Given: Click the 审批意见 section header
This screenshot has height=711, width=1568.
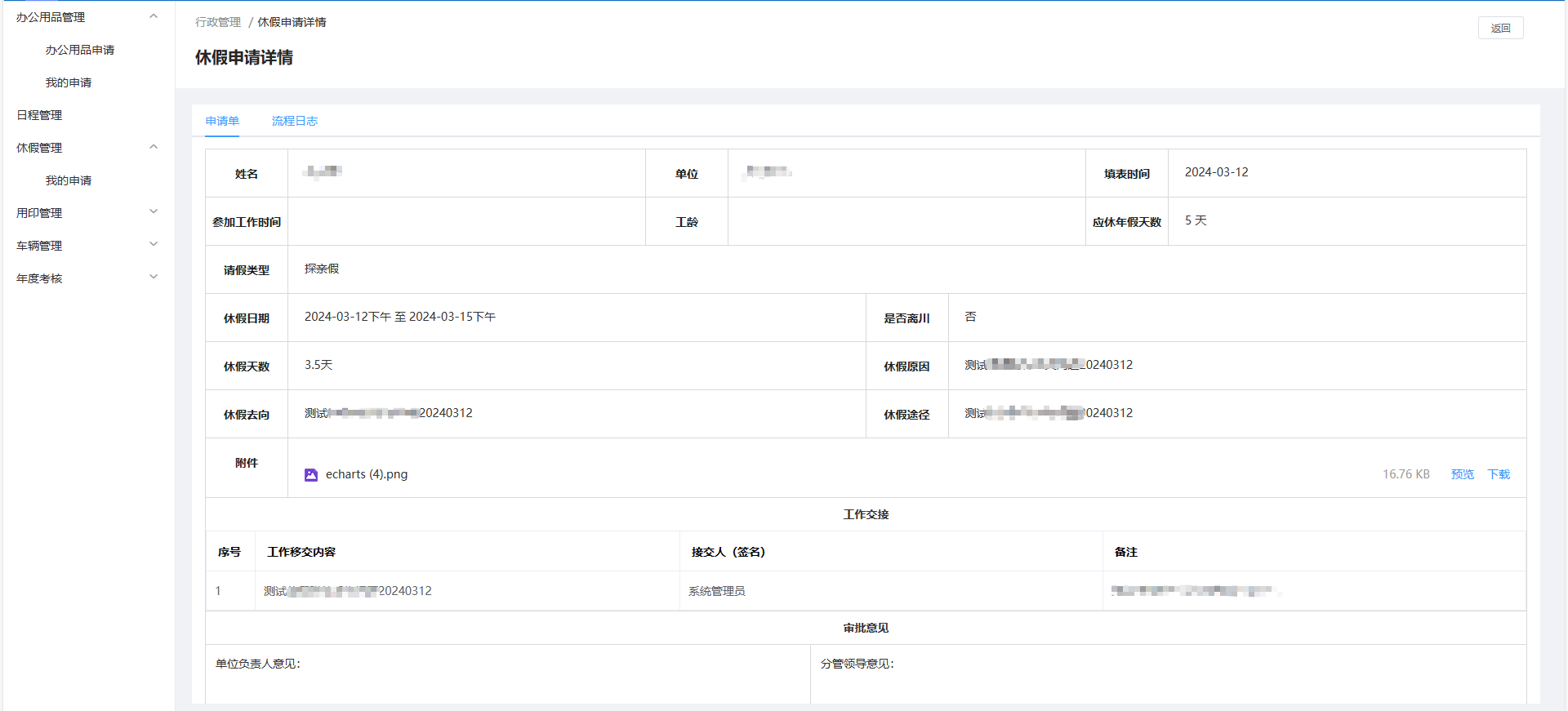Looking at the screenshot, I should pos(866,628).
